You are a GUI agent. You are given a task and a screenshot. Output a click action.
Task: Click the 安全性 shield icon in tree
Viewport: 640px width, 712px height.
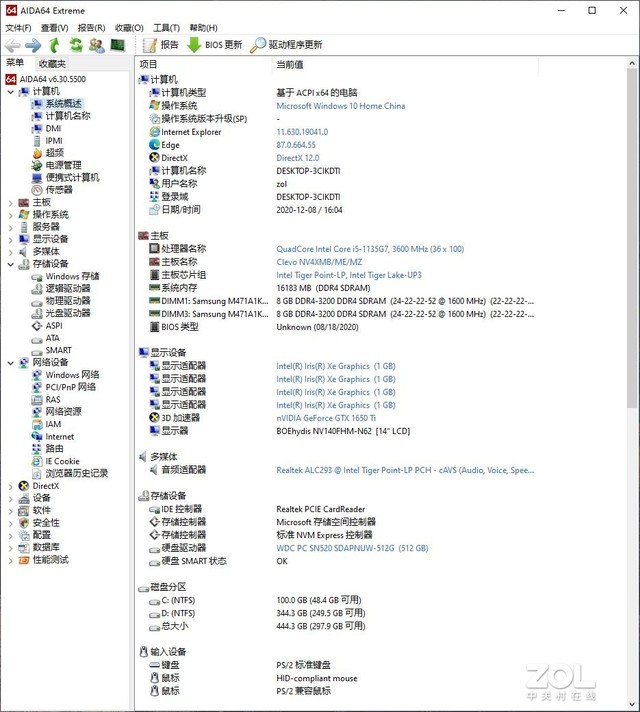click(24, 523)
